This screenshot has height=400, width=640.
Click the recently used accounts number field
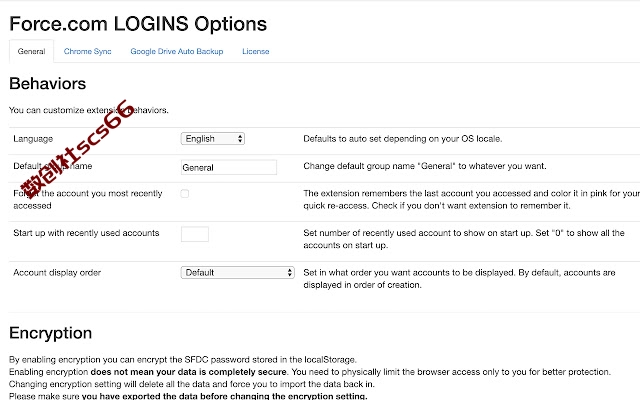pos(195,234)
